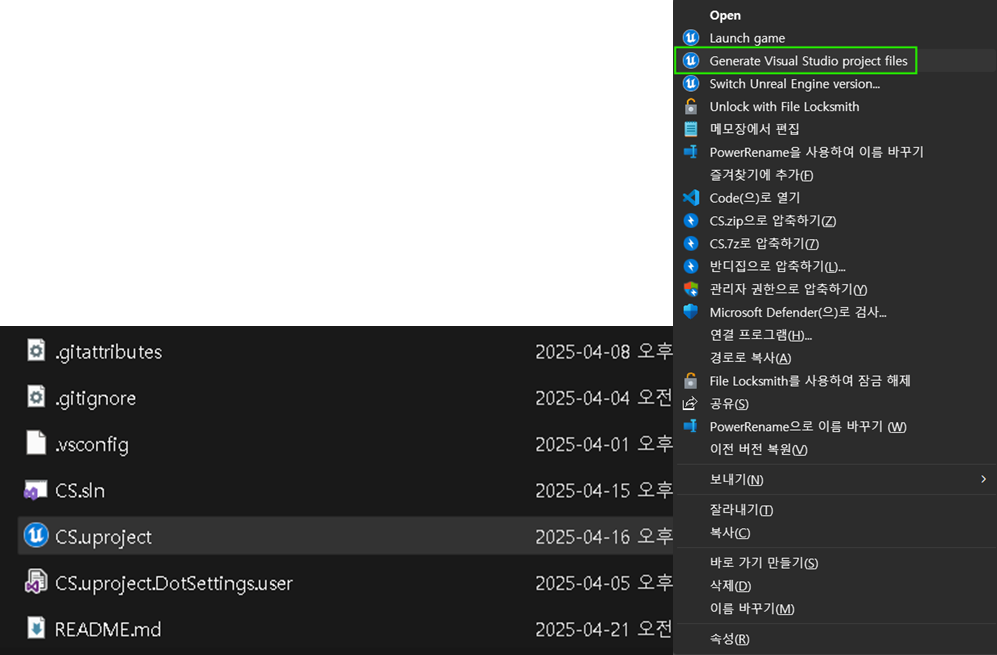
Task: Select the CS.uproject file name
Action: (103, 537)
